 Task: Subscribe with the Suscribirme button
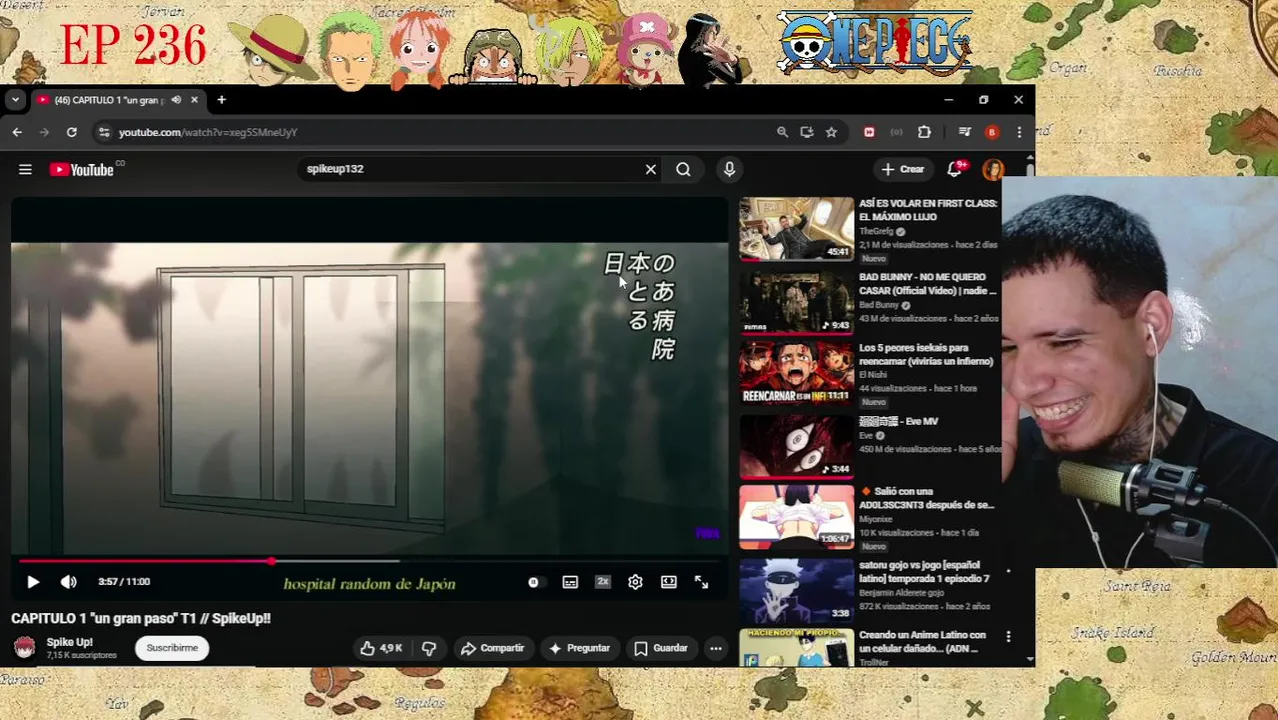click(172, 648)
